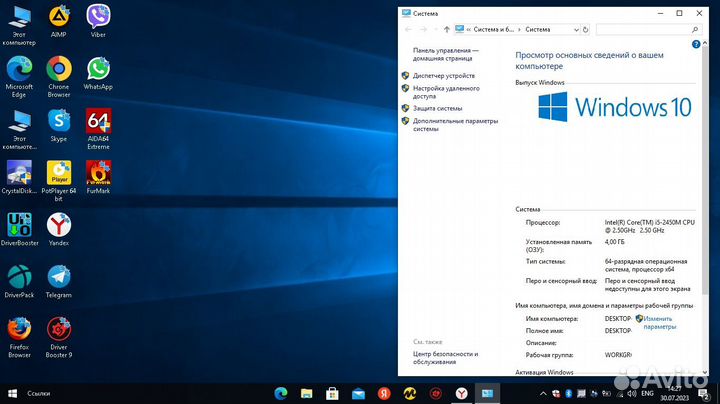Click the refresh button by the address bar
This screenshot has width=720, height=404.
click(585, 29)
